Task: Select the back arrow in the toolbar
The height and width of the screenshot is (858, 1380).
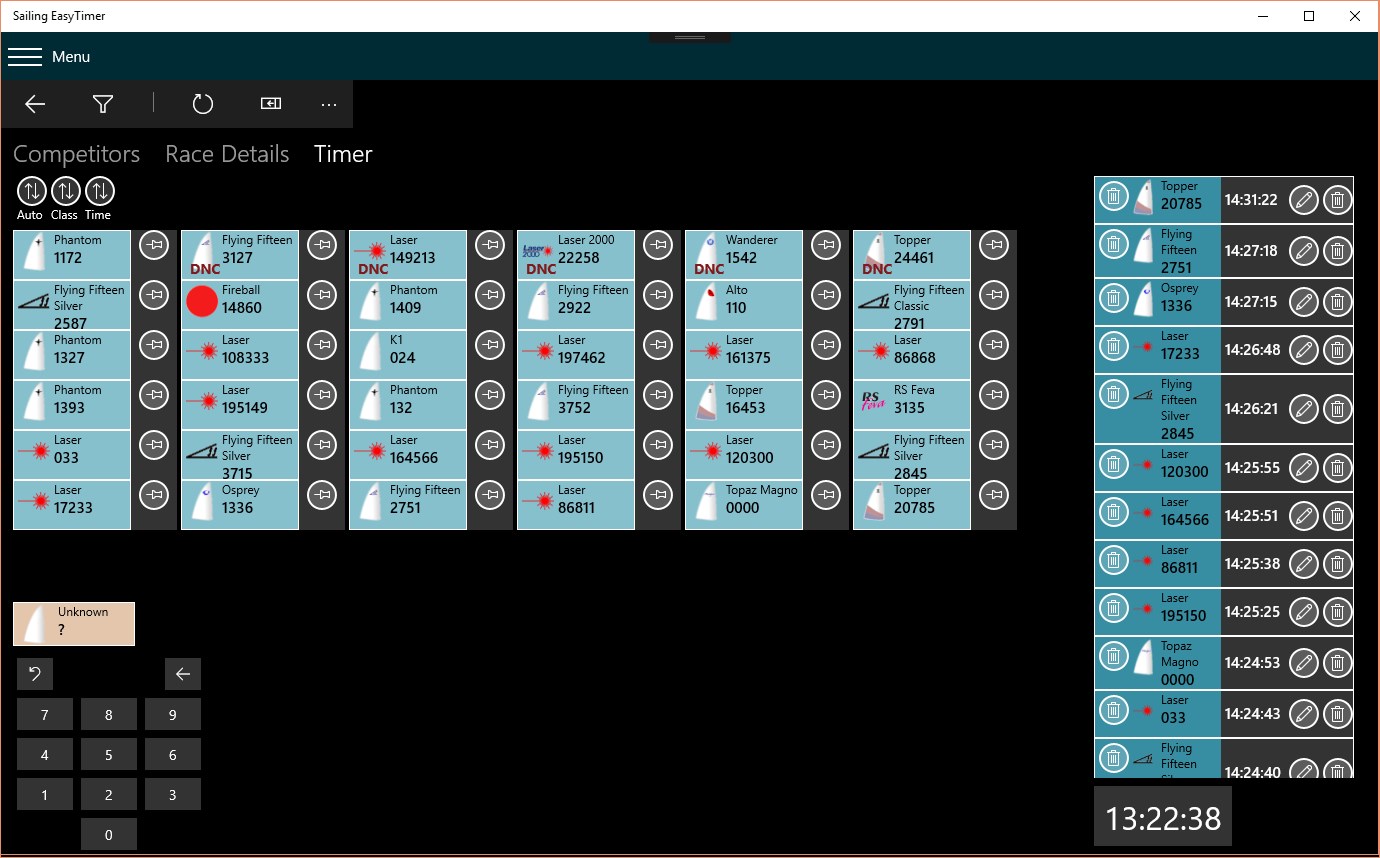Action: click(35, 104)
